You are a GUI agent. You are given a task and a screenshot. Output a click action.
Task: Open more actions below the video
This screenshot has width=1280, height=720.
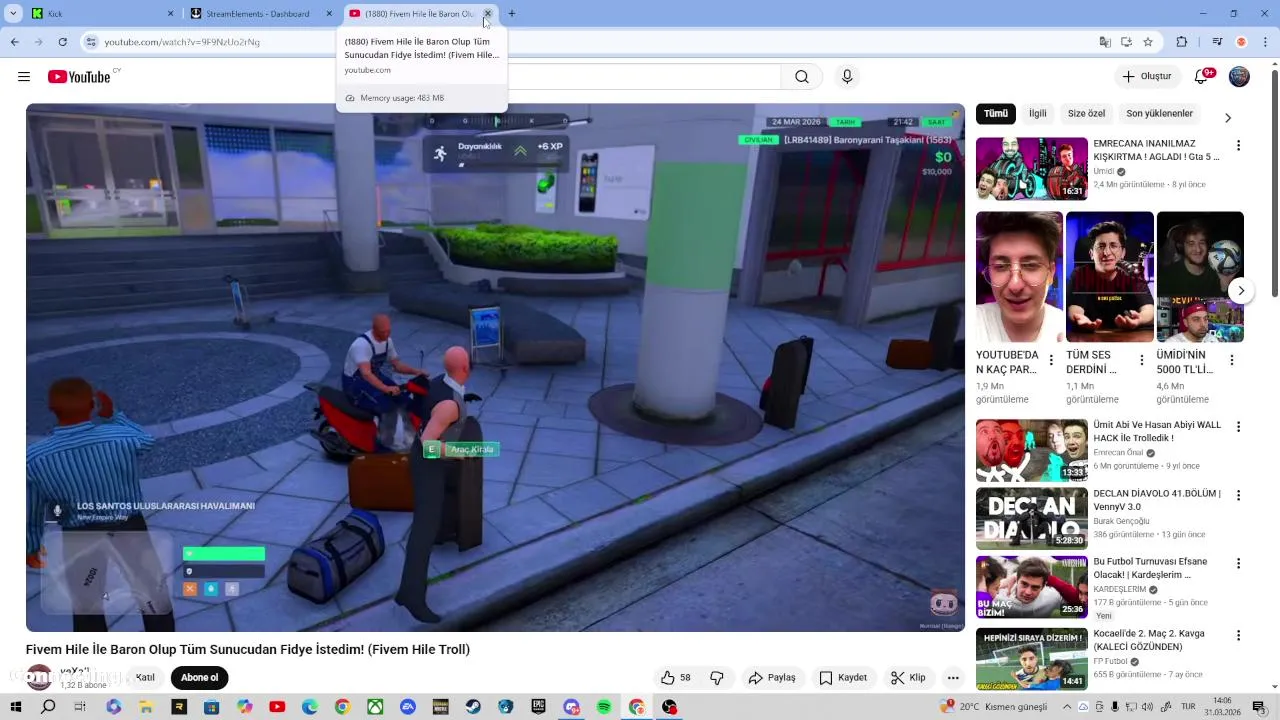[x=953, y=678]
